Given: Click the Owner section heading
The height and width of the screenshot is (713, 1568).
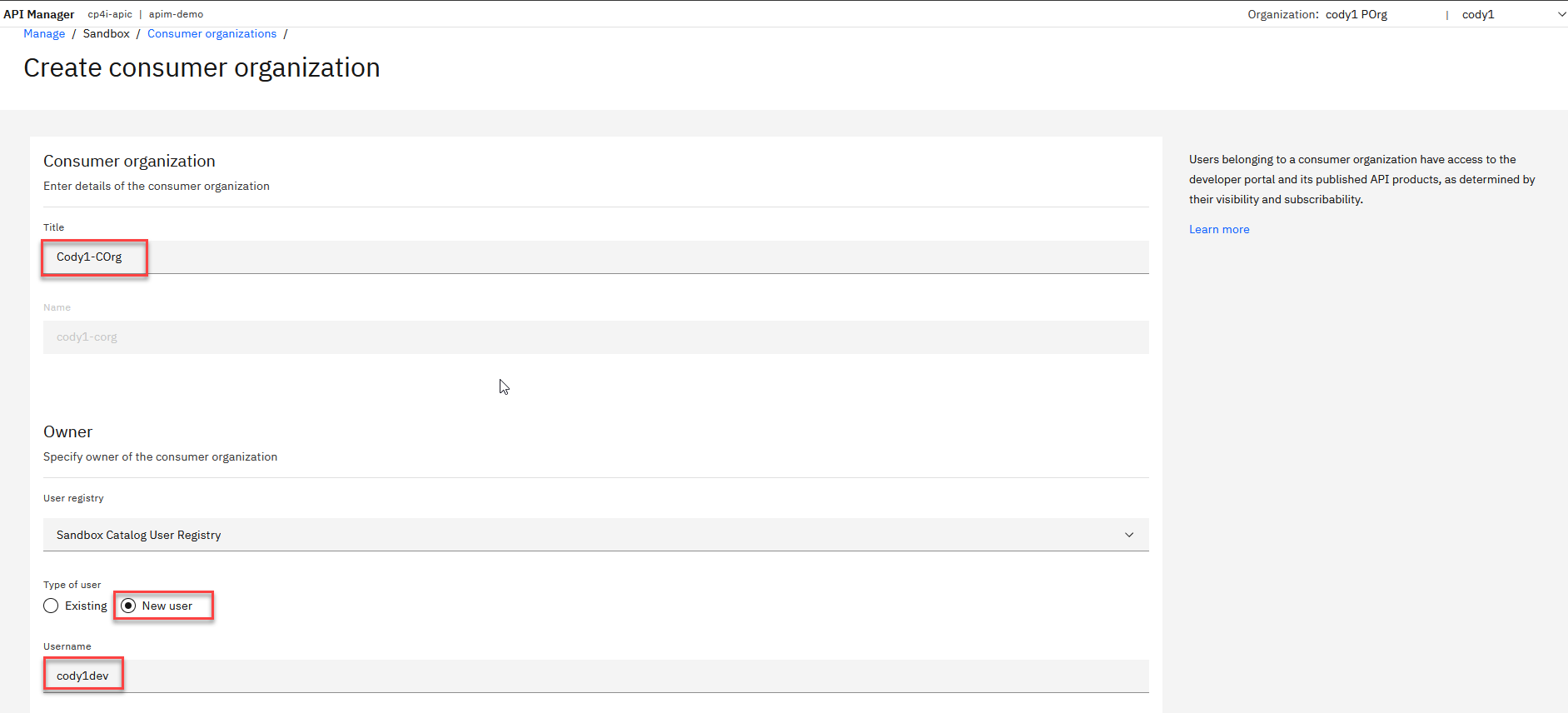Looking at the screenshot, I should (67, 431).
